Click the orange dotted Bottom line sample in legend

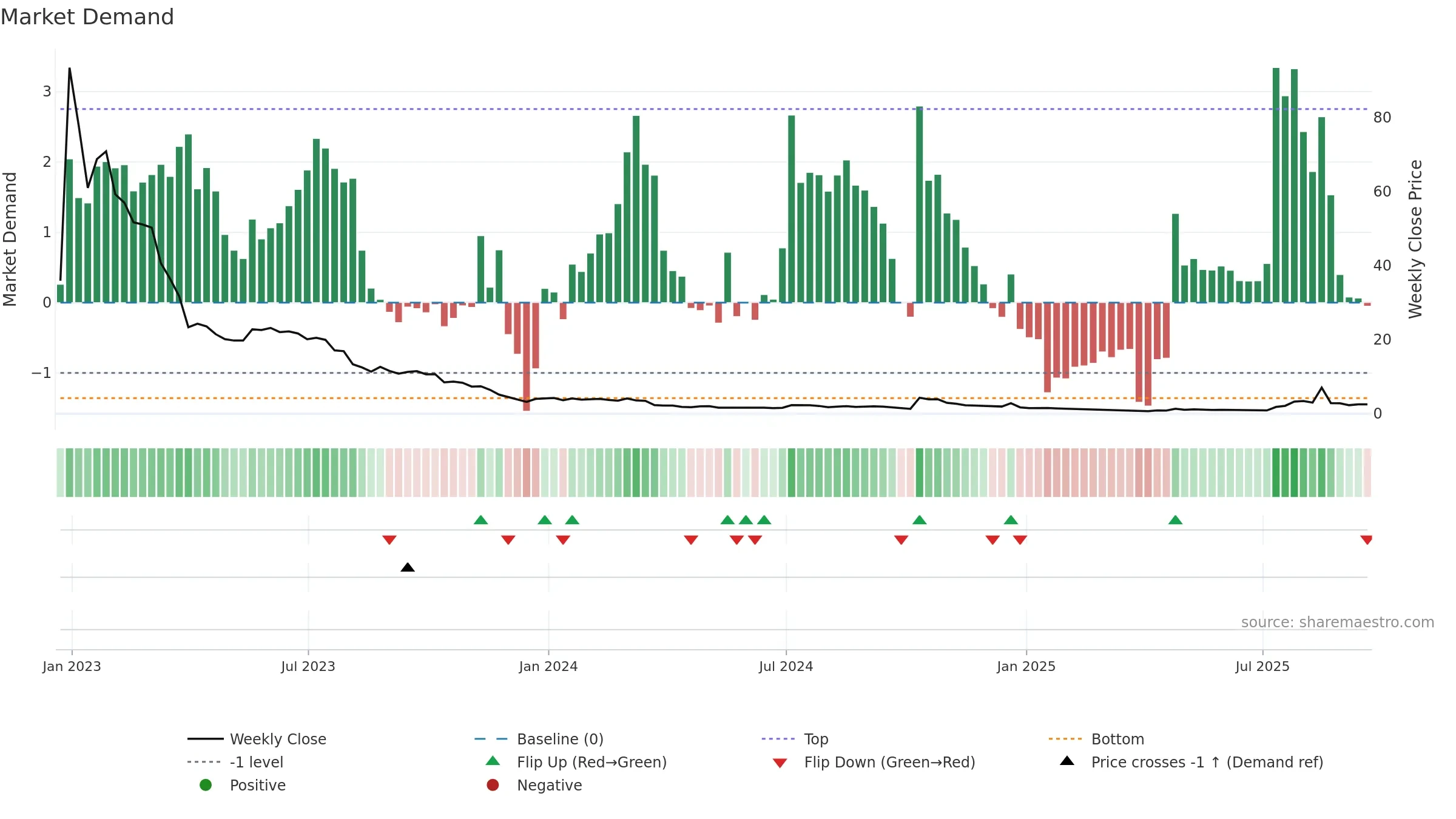1065,739
